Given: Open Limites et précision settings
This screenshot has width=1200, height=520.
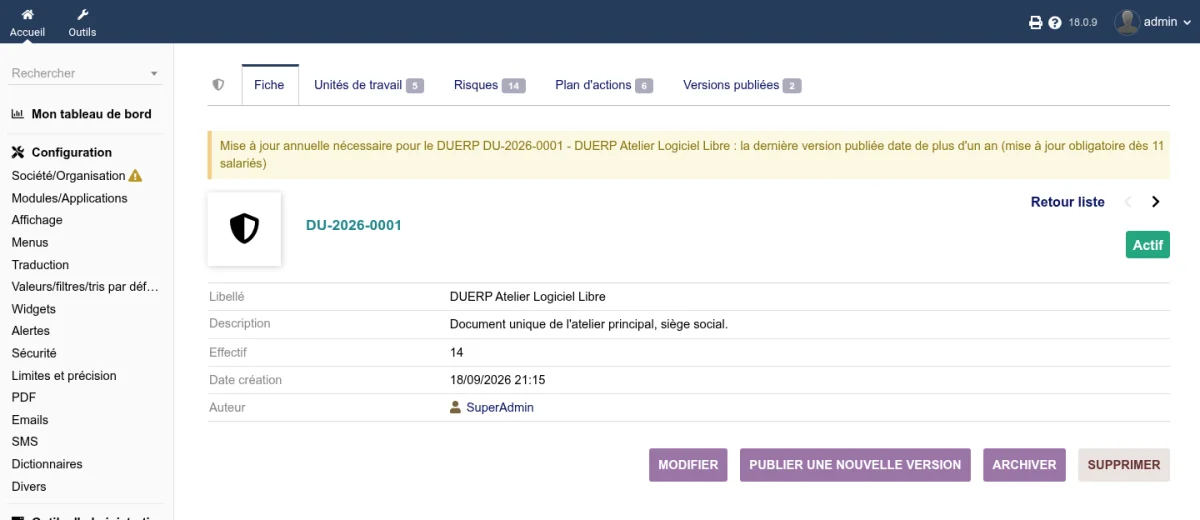Looking at the screenshot, I should pyautogui.click(x=64, y=376).
